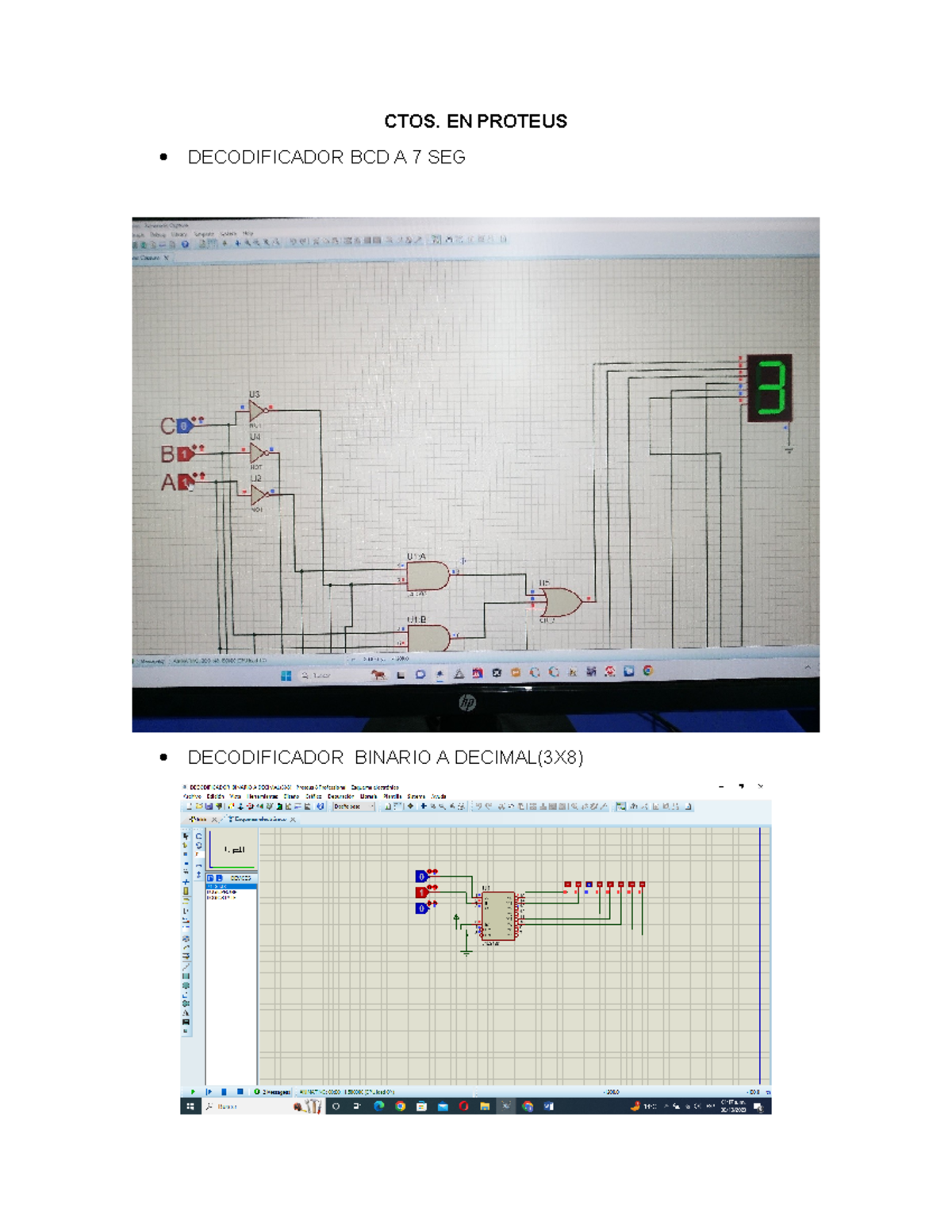
Task: Click the 74LS138 decoder chip U1 on the schematic
Action: (x=498, y=915)
